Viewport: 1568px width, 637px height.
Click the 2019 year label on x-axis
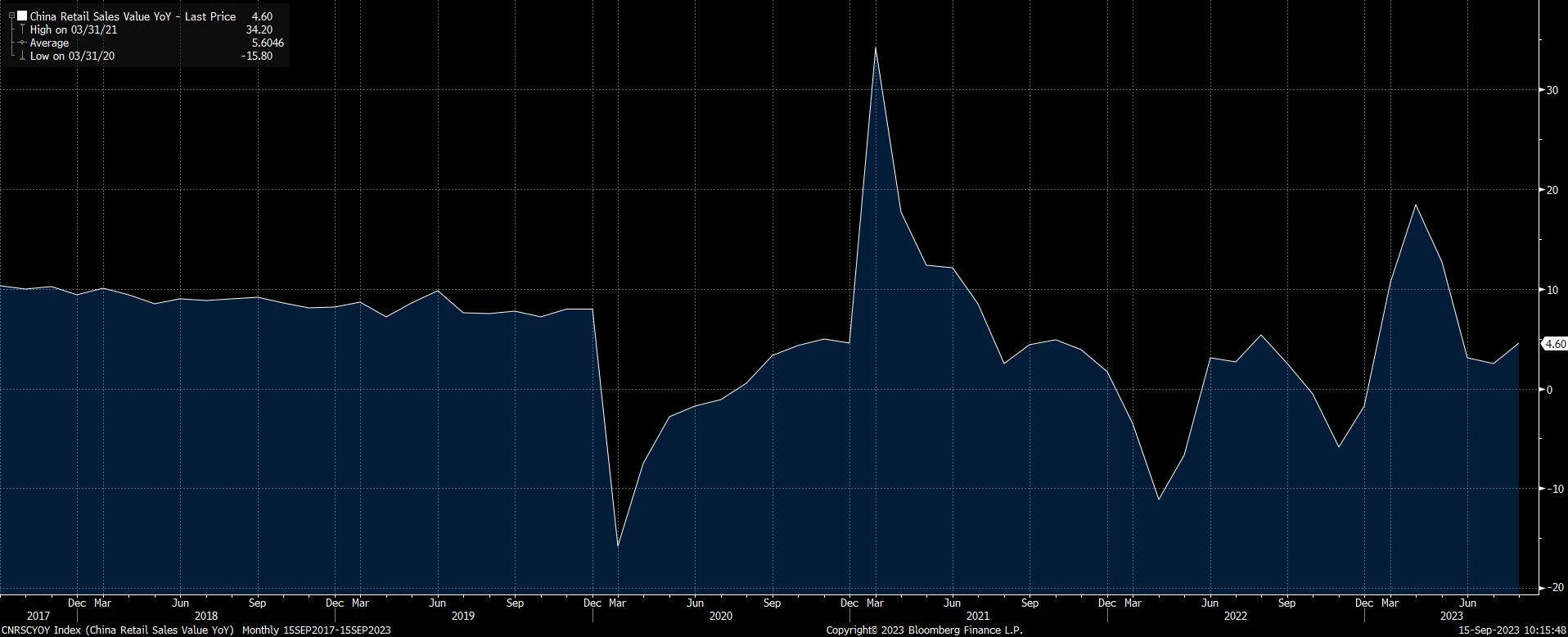point(463,616)
